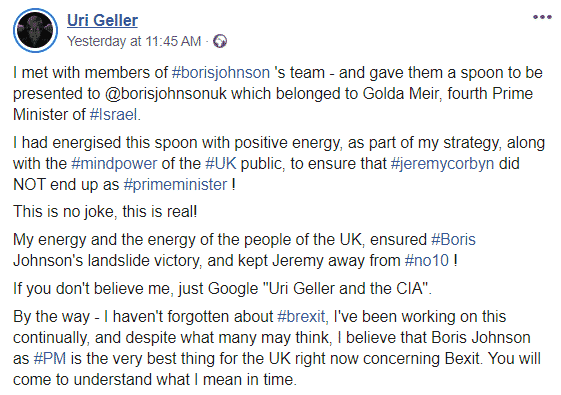Open Uri Geller's profile picture
The height and width of the screenshot is (395, 561).
[x=35, y=30]
